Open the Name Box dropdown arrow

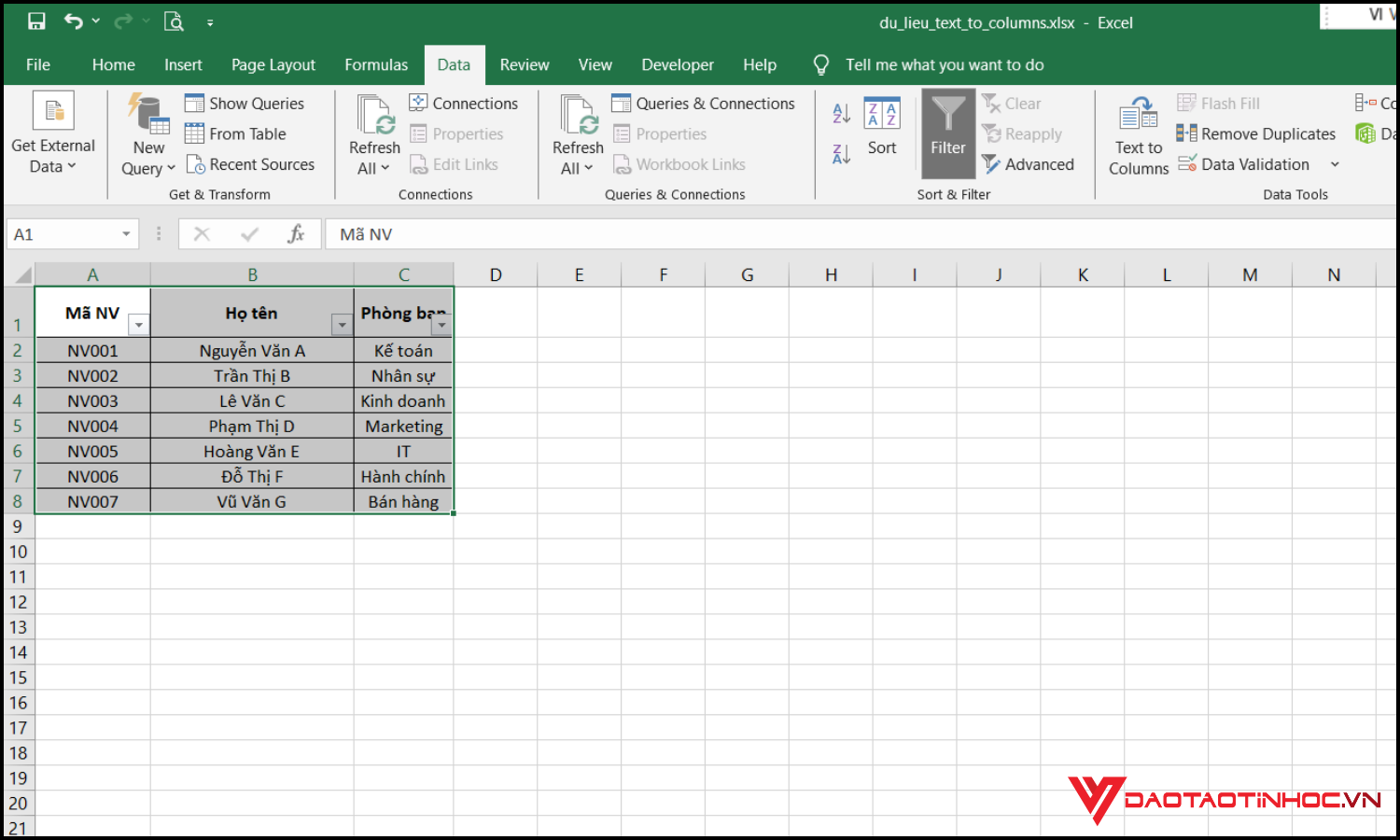126,234
